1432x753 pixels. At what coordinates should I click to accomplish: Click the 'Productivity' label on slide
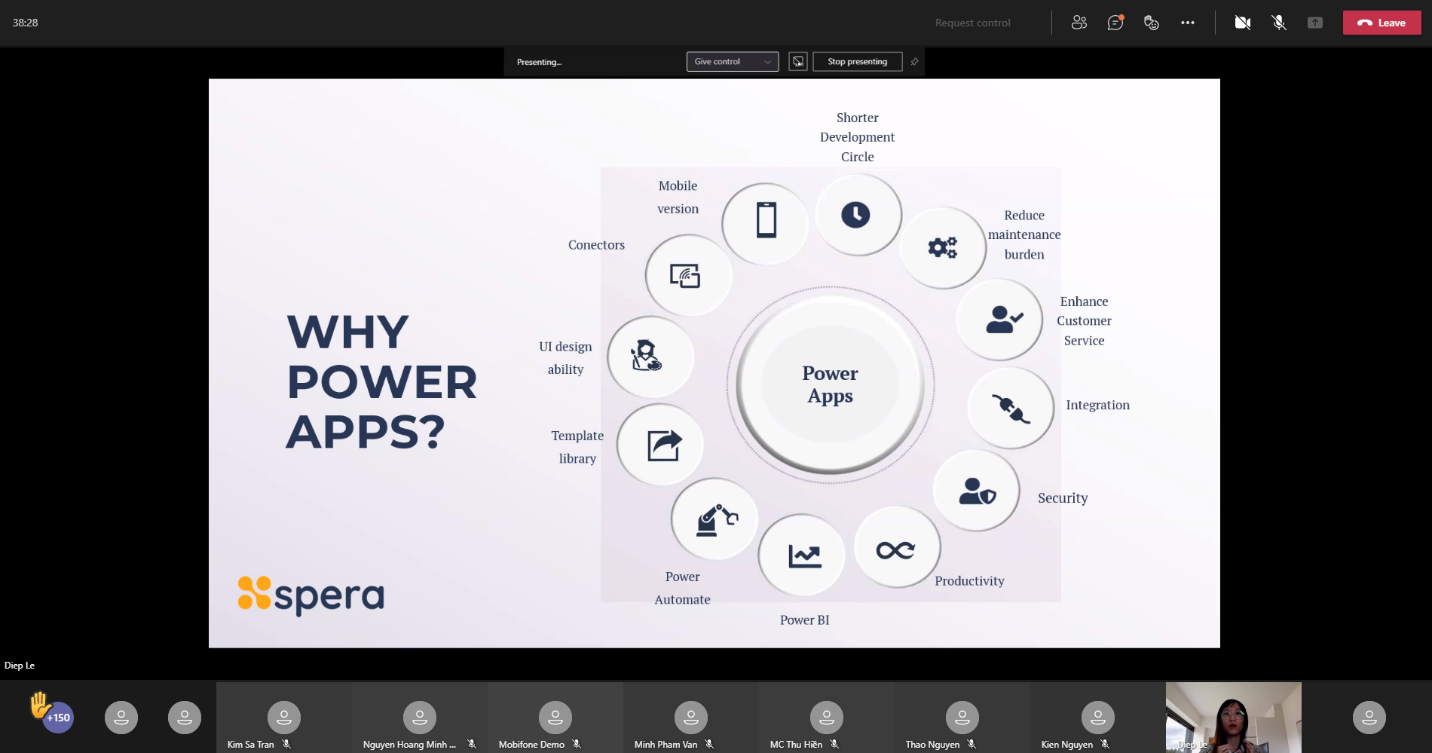click(970, 581)
